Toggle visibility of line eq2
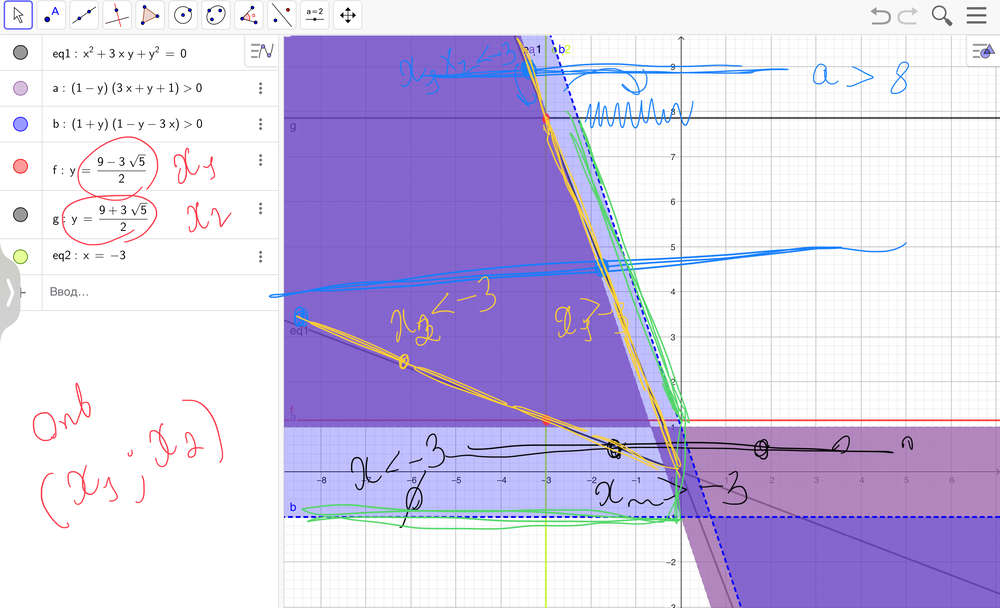1000x608 pixels. click(20, 256)
